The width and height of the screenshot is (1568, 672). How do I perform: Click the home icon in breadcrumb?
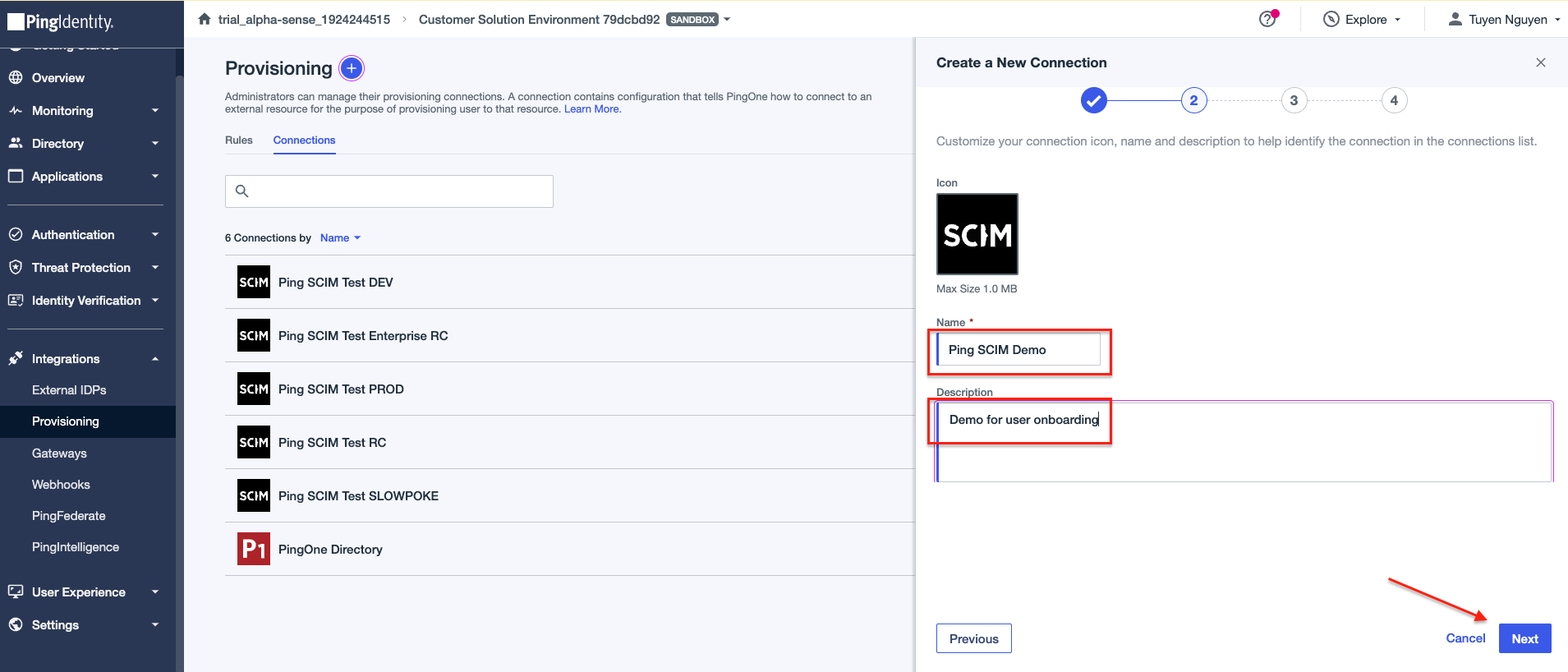click(205, 19)
